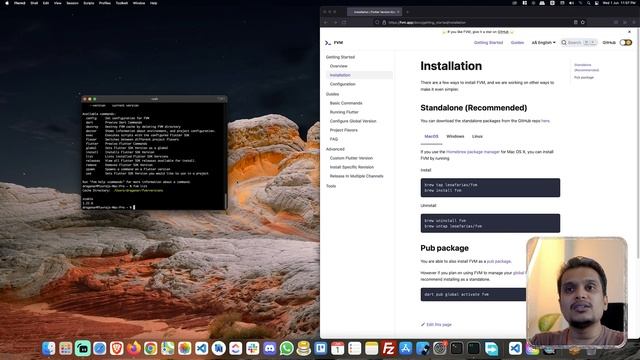Open Discord from the dock
The image size is (640, 360).
point(269,348)
